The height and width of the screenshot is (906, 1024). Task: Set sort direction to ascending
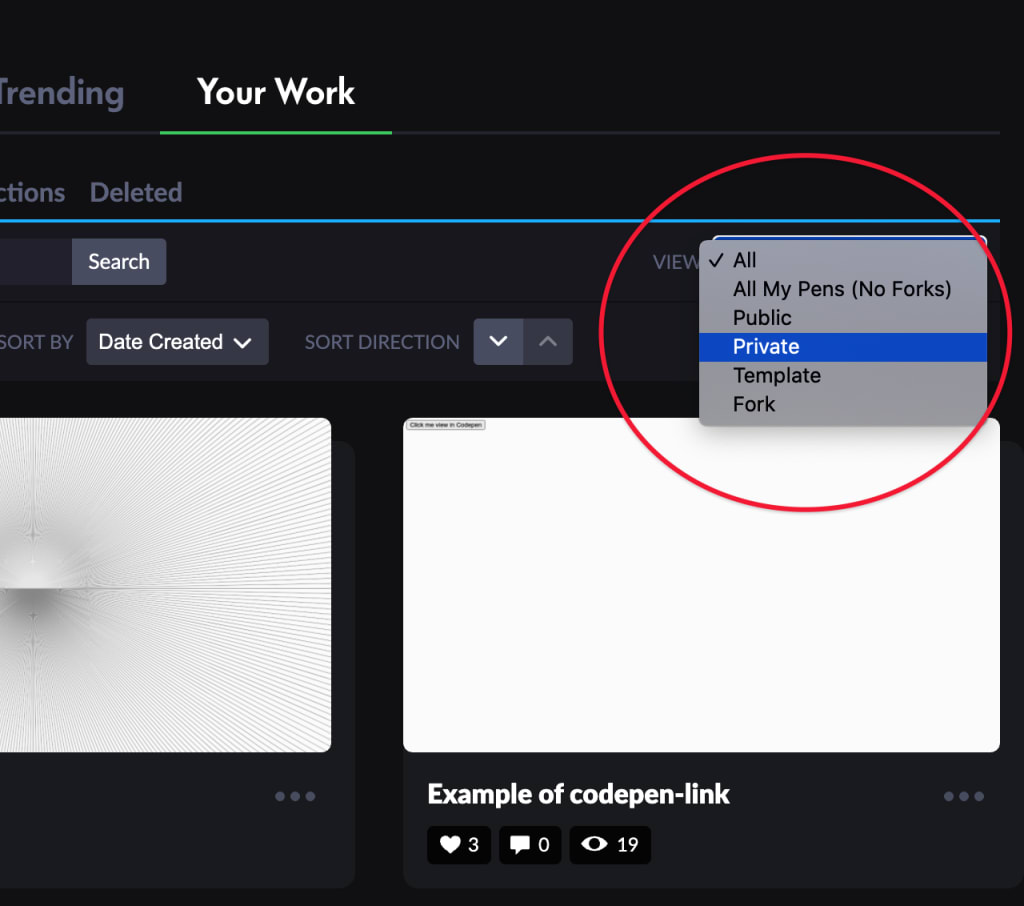click(548, 342)
